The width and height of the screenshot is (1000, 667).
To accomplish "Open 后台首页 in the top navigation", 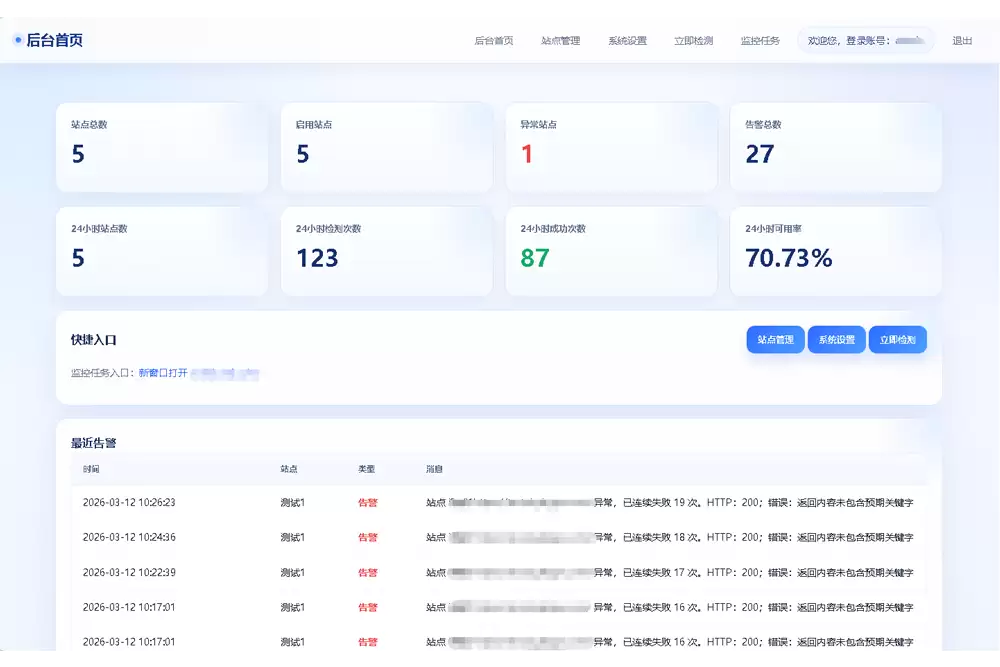I will (493, 41).
